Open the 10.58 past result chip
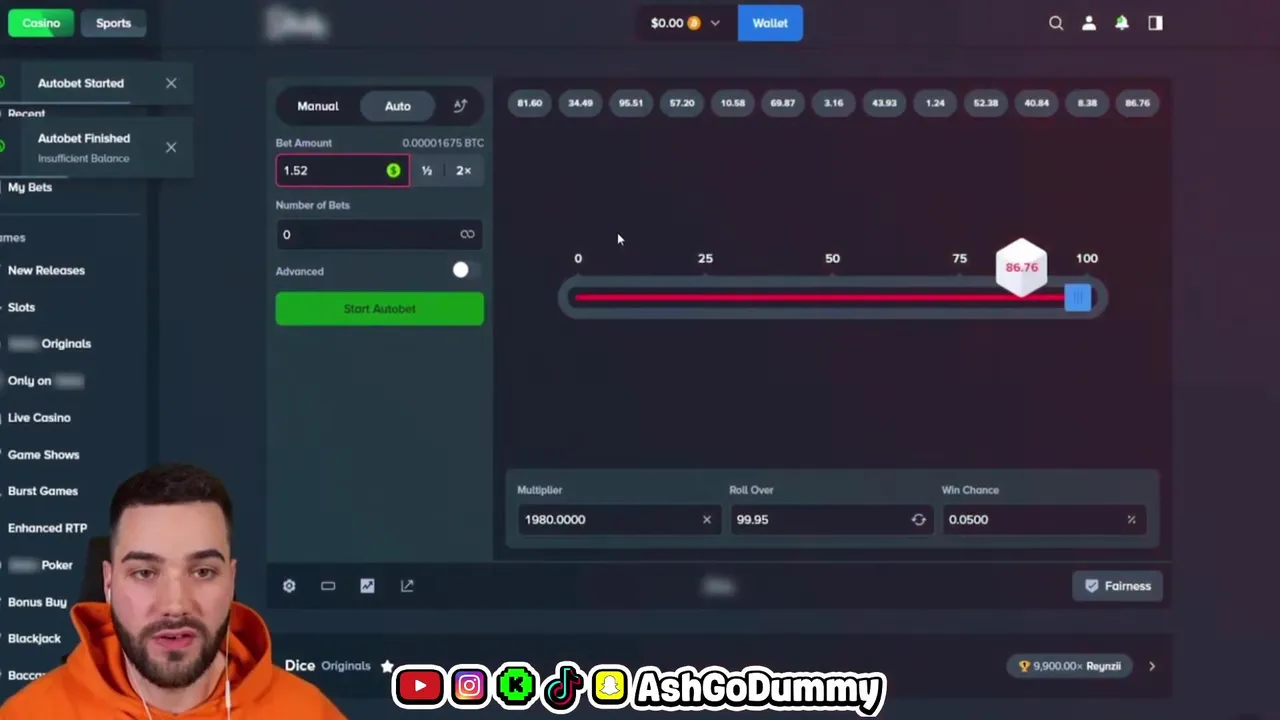Viewport: 1280px width, 720px height. (x=733, y=103)
